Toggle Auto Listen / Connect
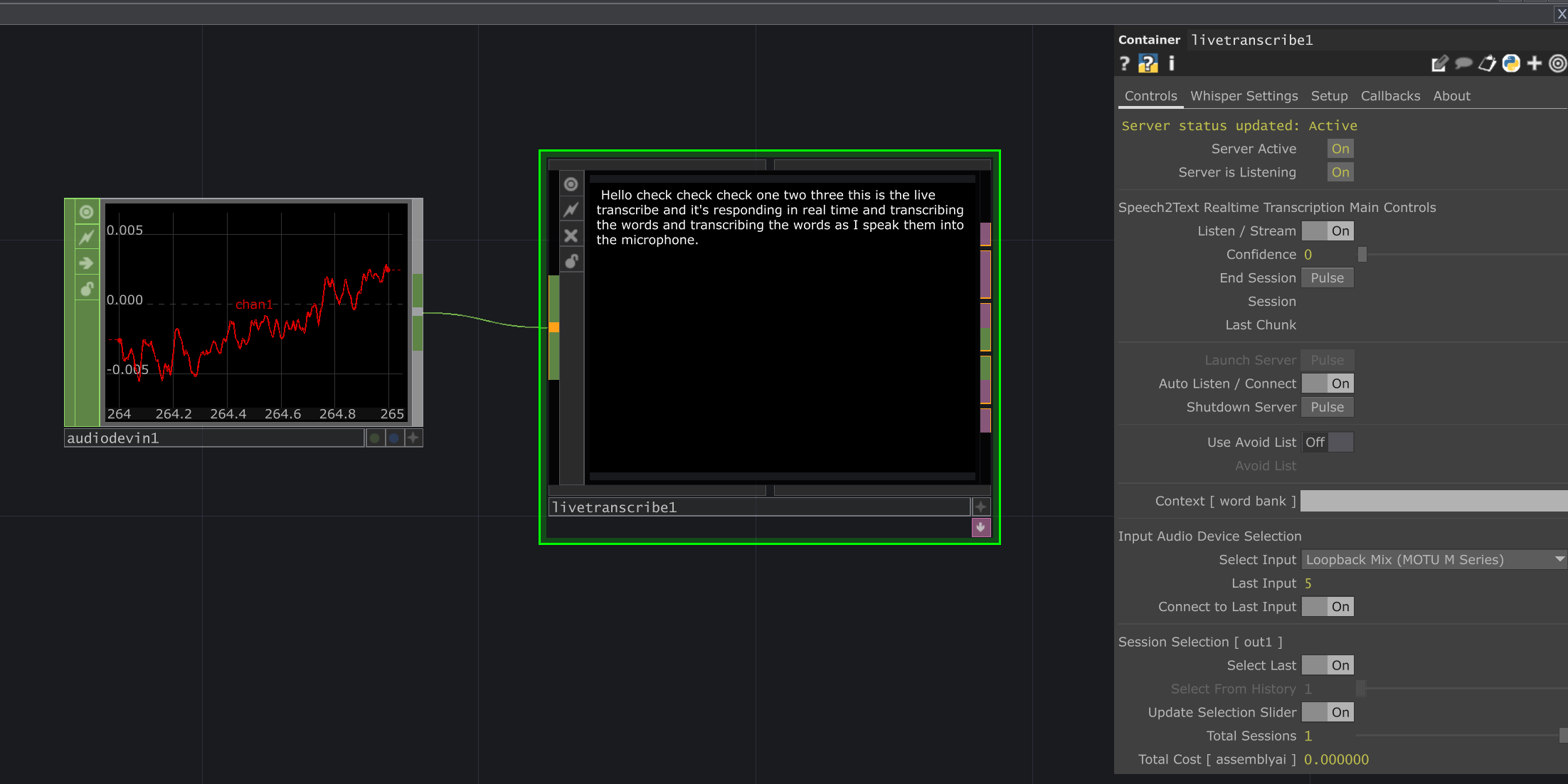The image size is (1568, 784). click(x=1328, y=383)
